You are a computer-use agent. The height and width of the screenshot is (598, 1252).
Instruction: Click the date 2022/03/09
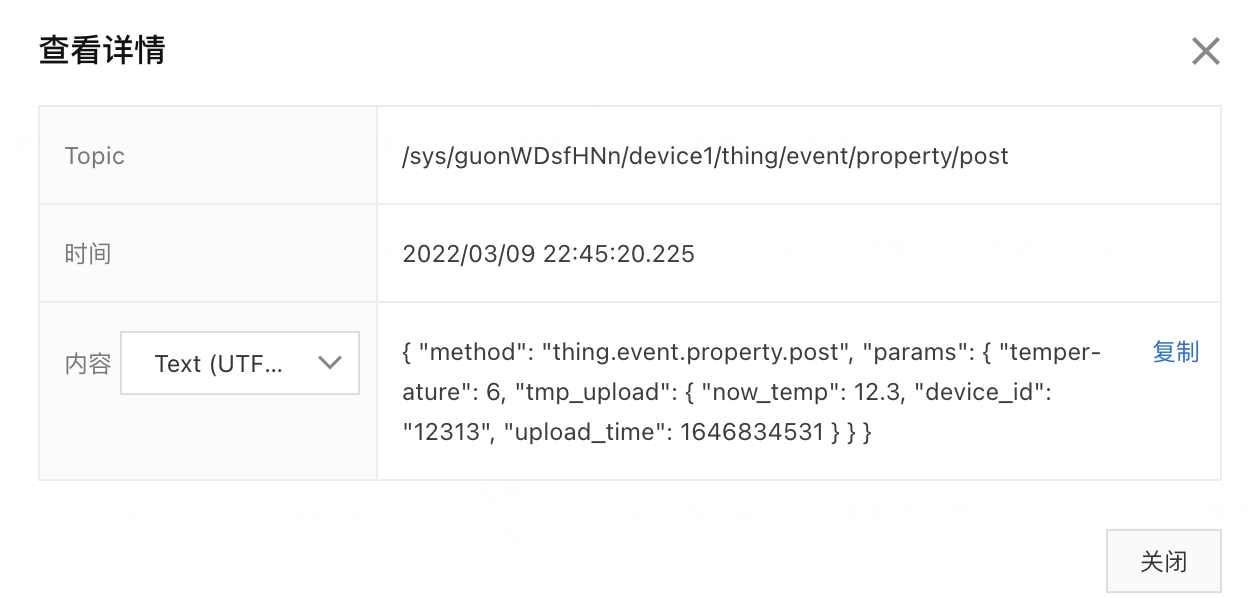point(468,254)
